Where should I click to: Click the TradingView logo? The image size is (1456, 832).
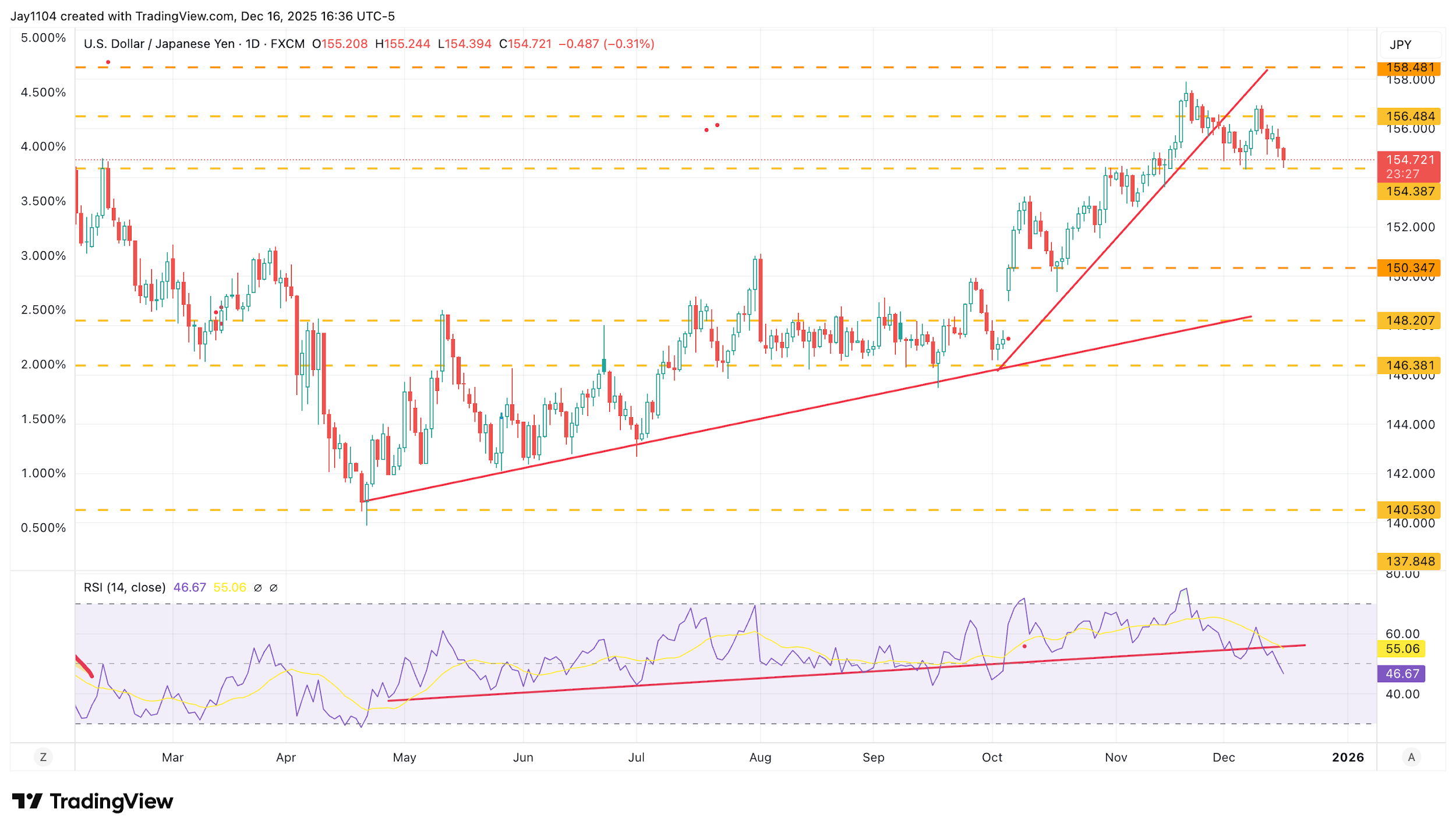point(93,802)
